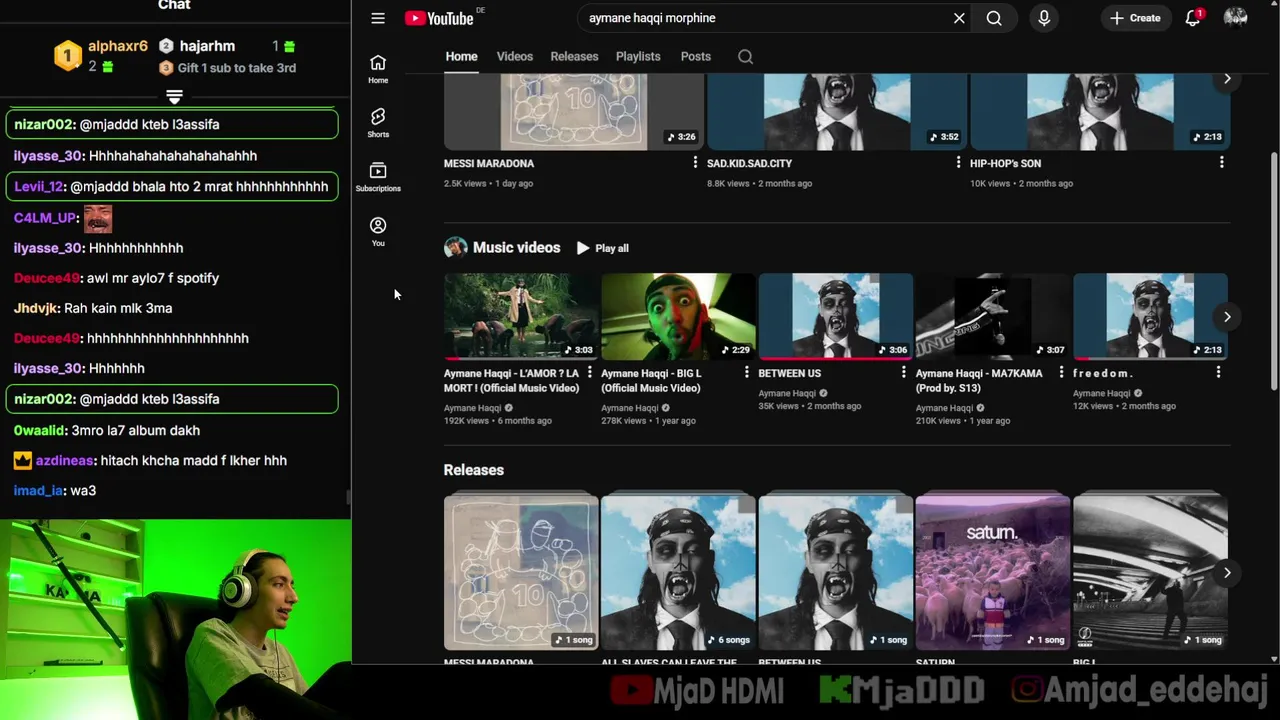This screenshot has width=1280, height=720.
Task: Open the f r e e d o m . thumbnail
Action: click(x=1150, y=316)
